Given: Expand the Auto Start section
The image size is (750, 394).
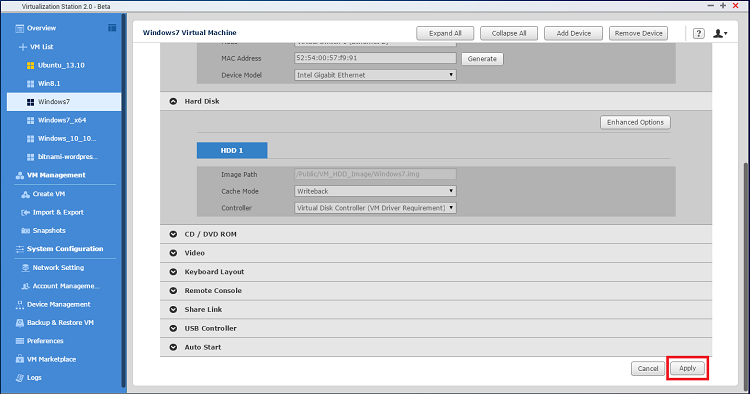Looking at the screenshot, I should point(173,347).
